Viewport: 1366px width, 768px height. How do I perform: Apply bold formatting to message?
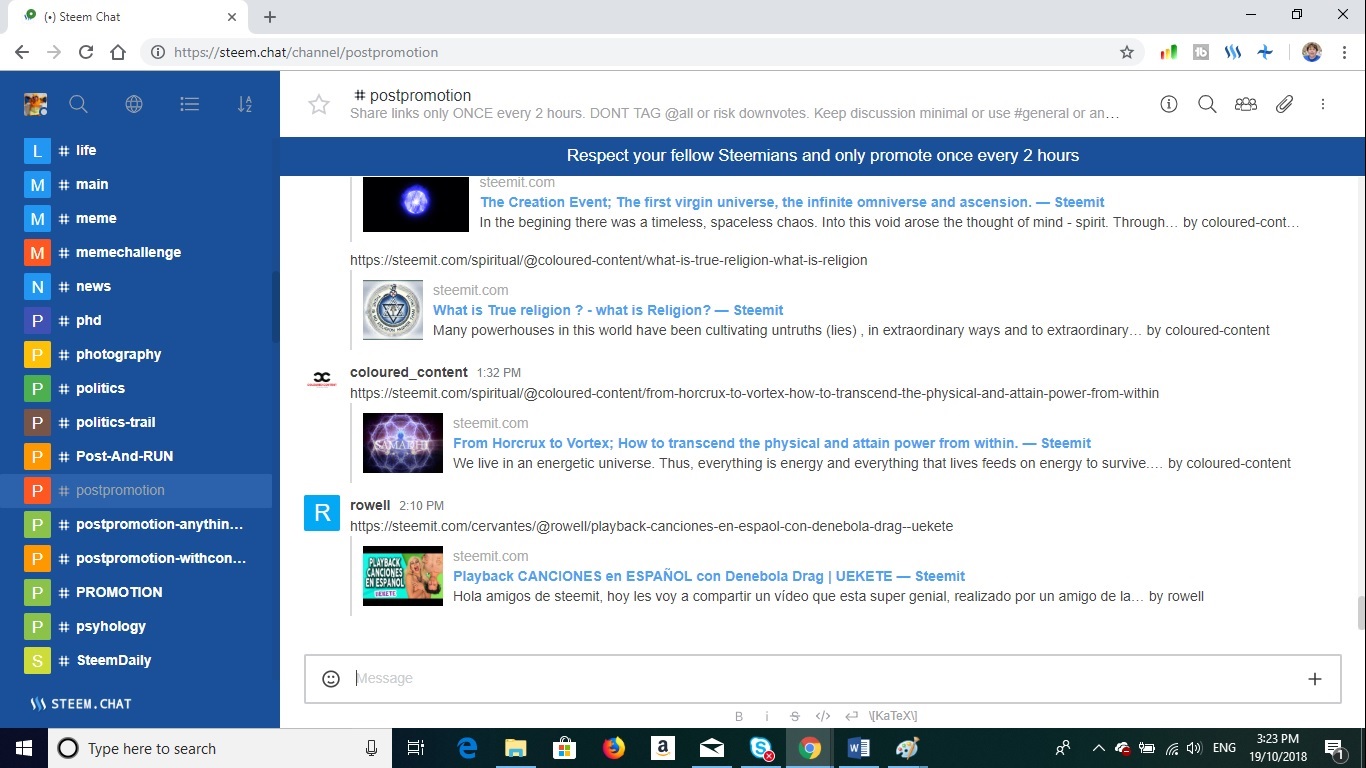tap(739, 716)
